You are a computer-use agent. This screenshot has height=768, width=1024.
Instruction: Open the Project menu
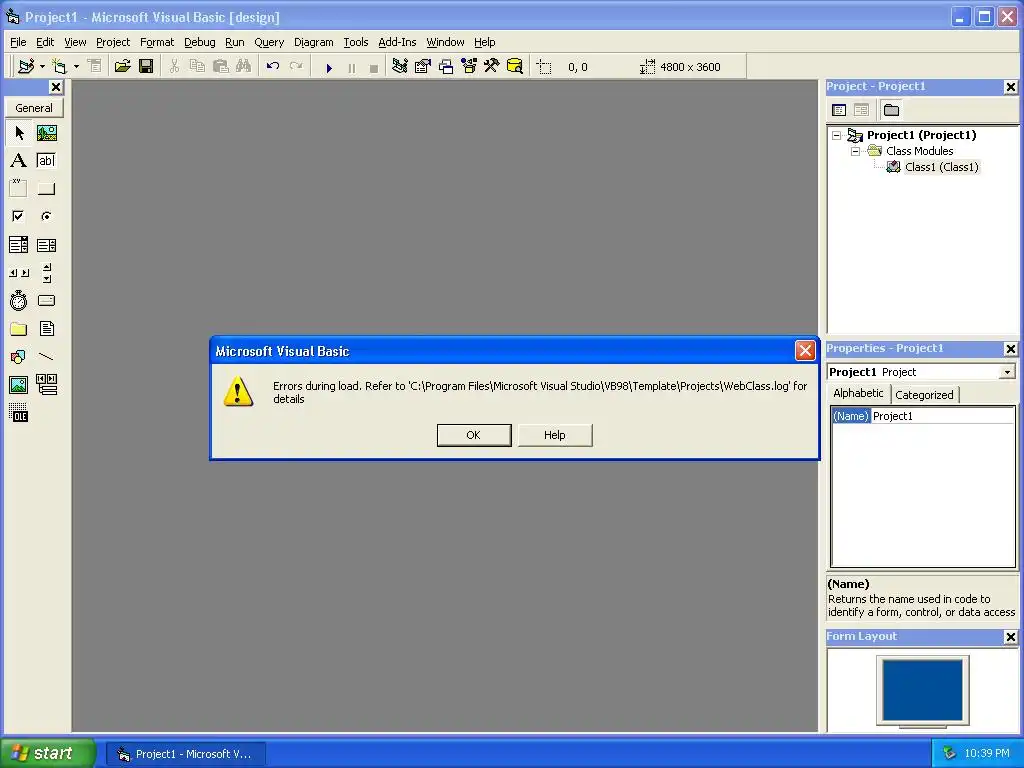(x=113, y=42)
